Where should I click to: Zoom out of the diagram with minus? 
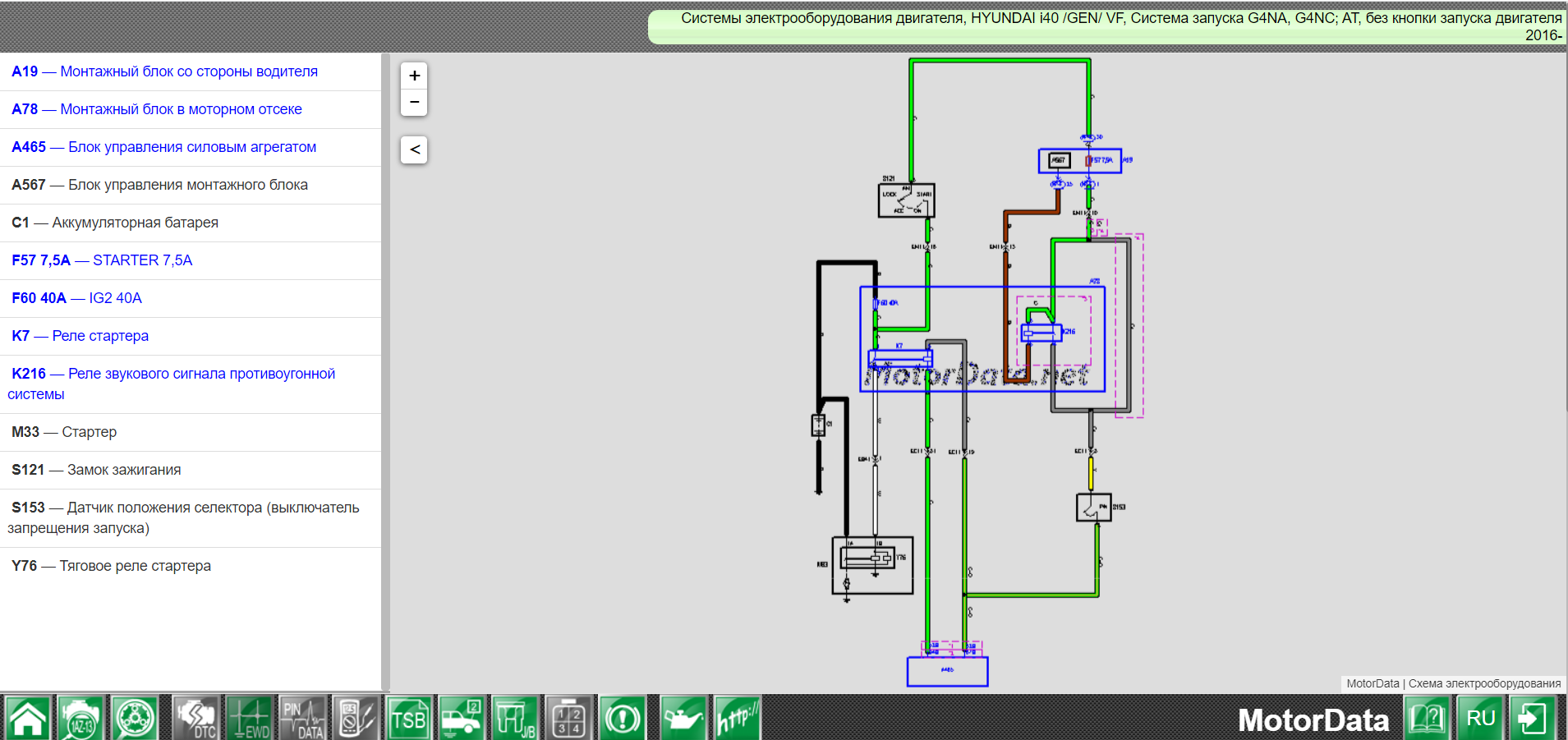pyautogui.click(x=415, y=102)
